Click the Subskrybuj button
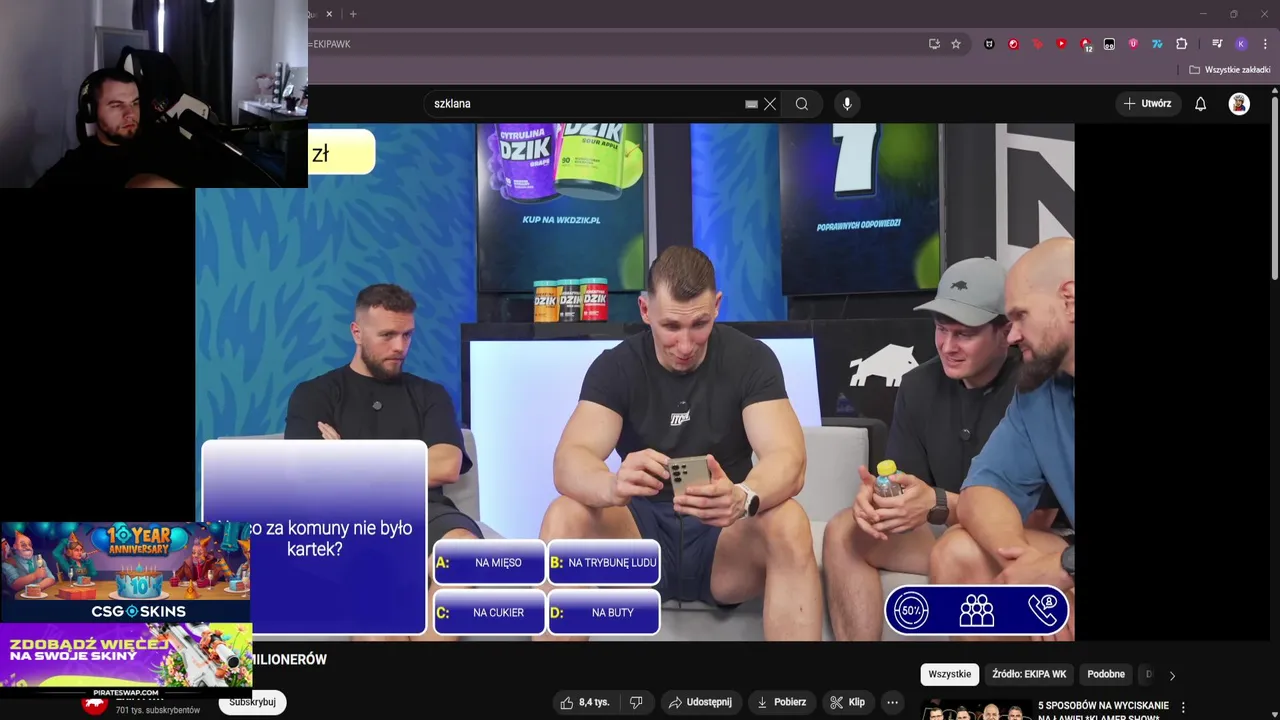Viewport: 1280px width, 720px height. point(252,702)
